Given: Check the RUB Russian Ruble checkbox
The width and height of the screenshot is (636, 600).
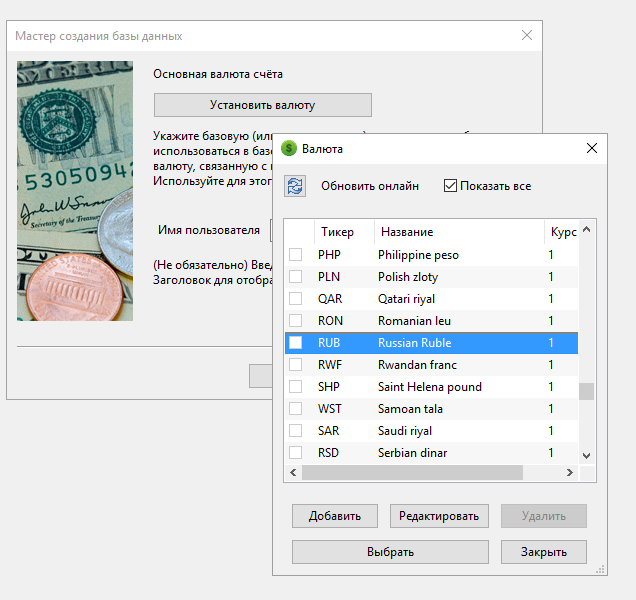Looking at the screenshot, I should click(x=295, y=342).
